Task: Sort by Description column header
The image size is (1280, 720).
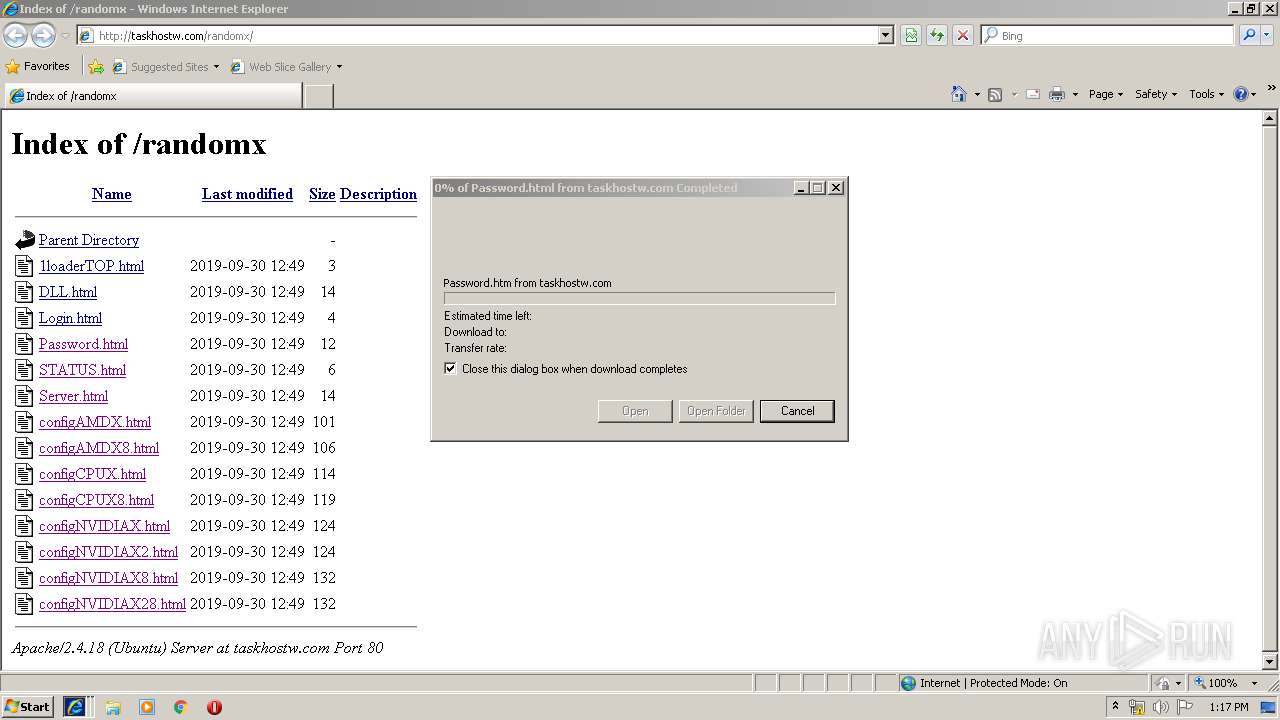Action: click(378, 194)
